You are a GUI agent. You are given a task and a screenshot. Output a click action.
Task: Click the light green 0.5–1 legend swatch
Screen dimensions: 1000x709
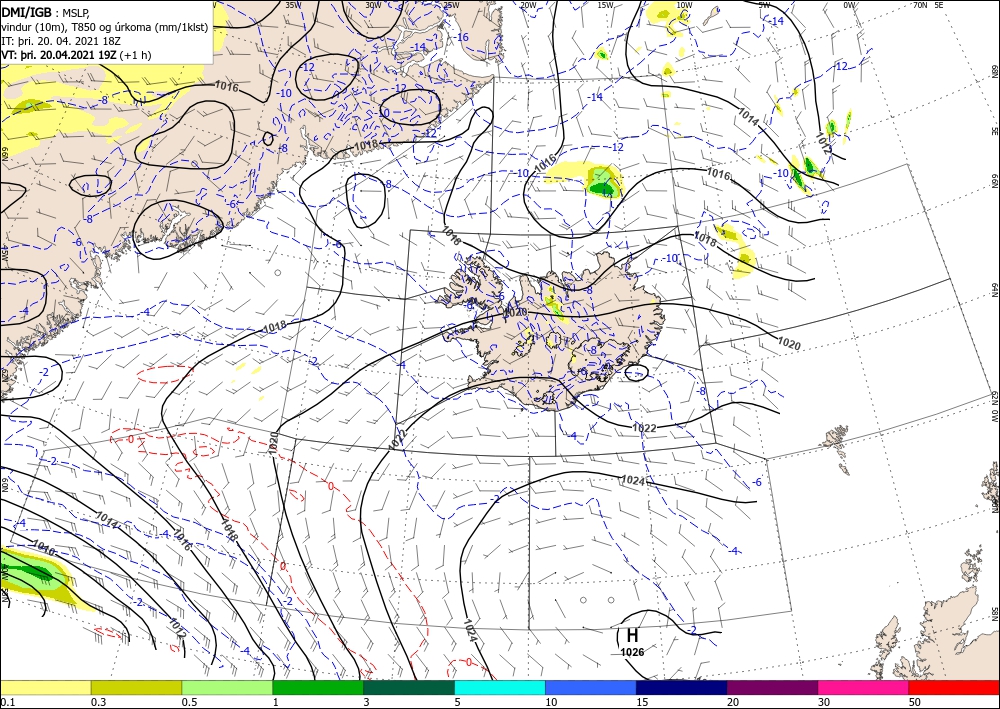click(x=227, y=687)
